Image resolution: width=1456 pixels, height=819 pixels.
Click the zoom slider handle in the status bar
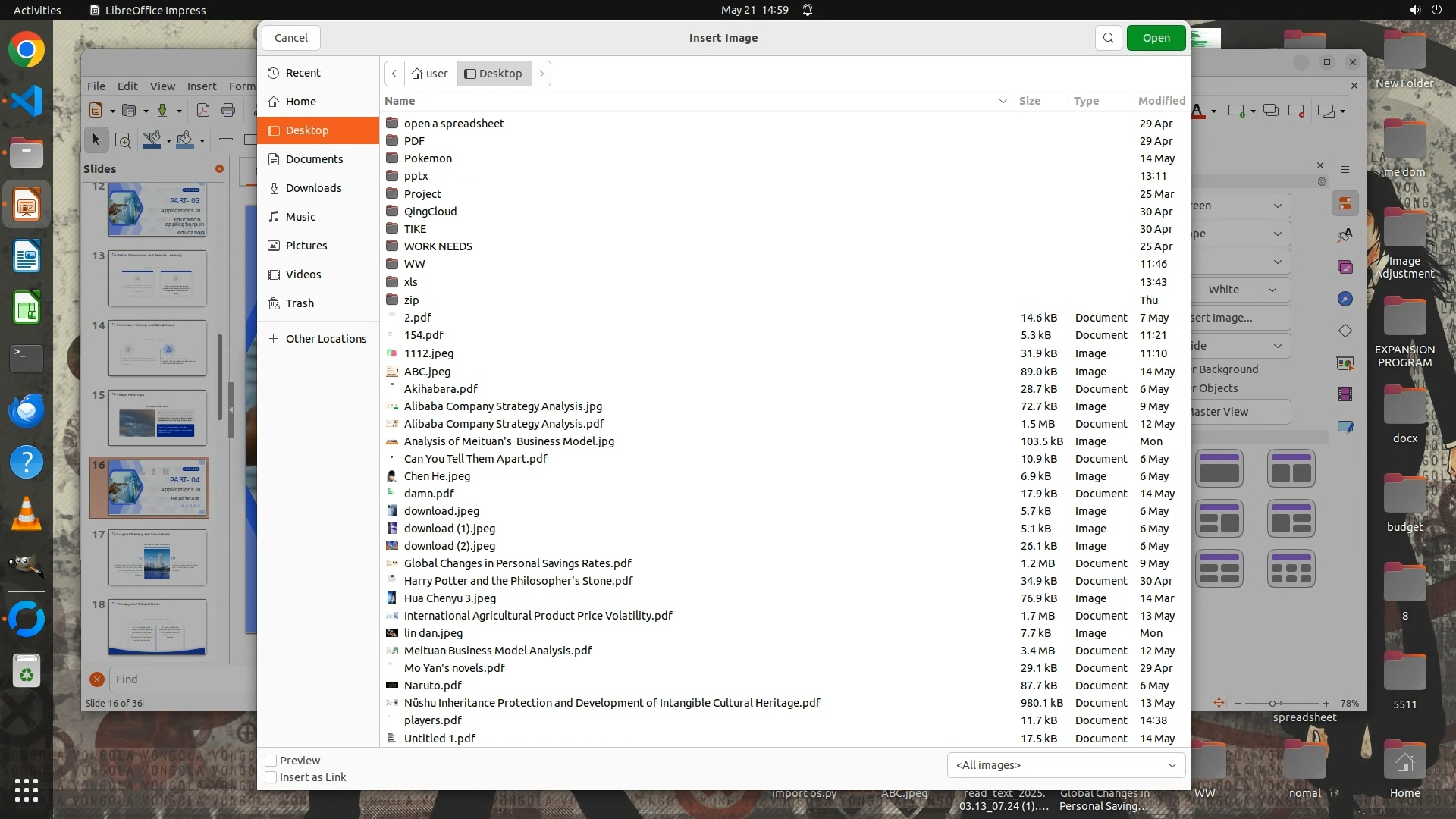pyautogui.click(x=1272, y=704)
